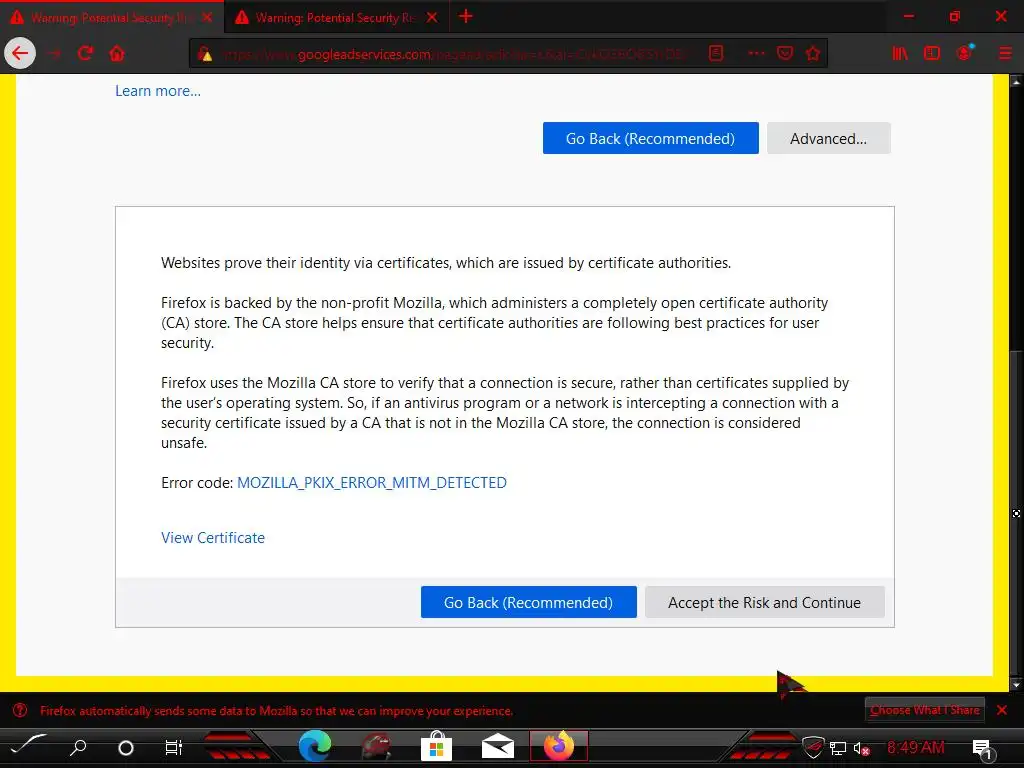Bookmark this page with star icon
1024x768 pixels.
813,54
